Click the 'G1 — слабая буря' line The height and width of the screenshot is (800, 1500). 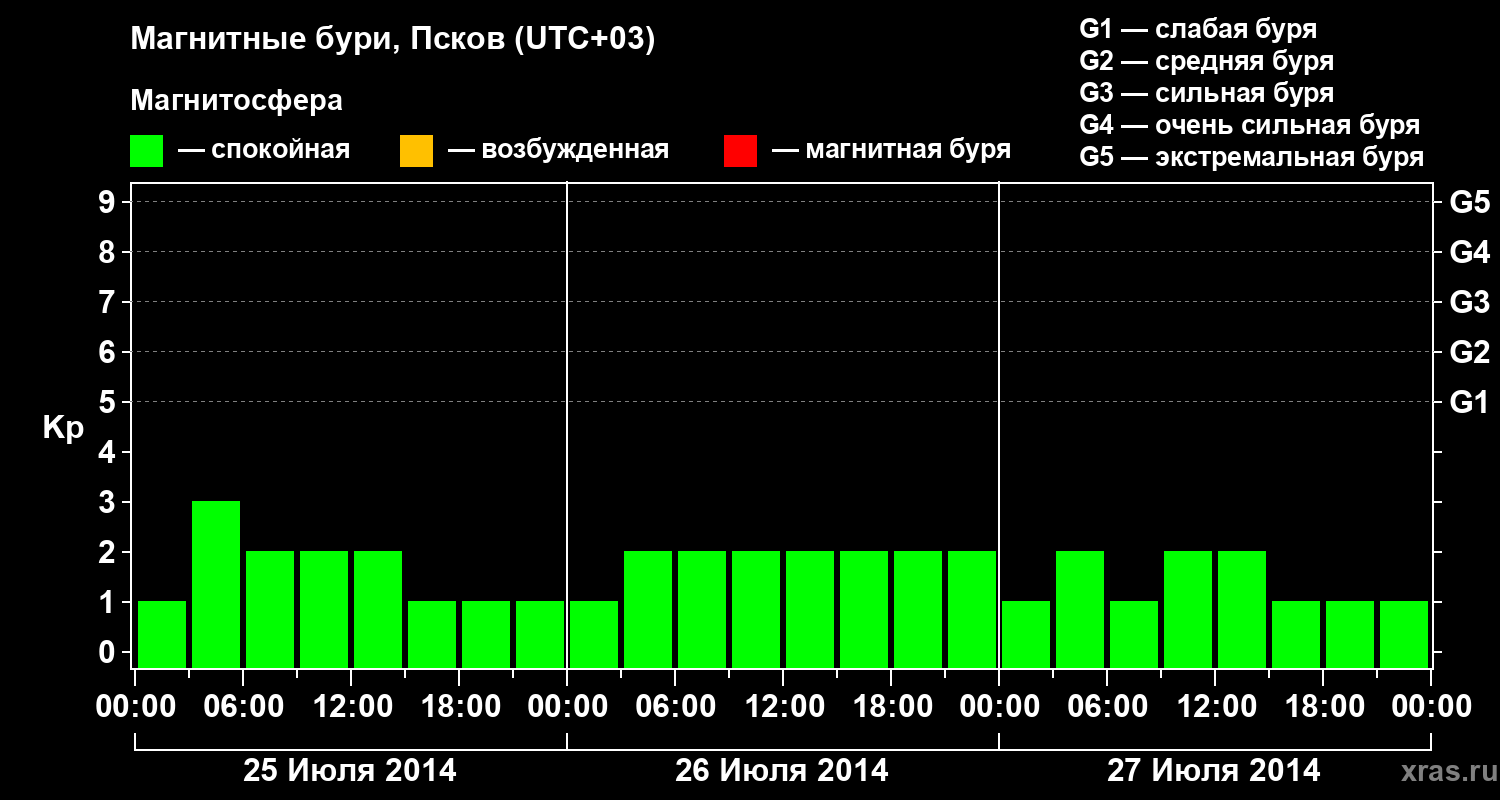1198,29
